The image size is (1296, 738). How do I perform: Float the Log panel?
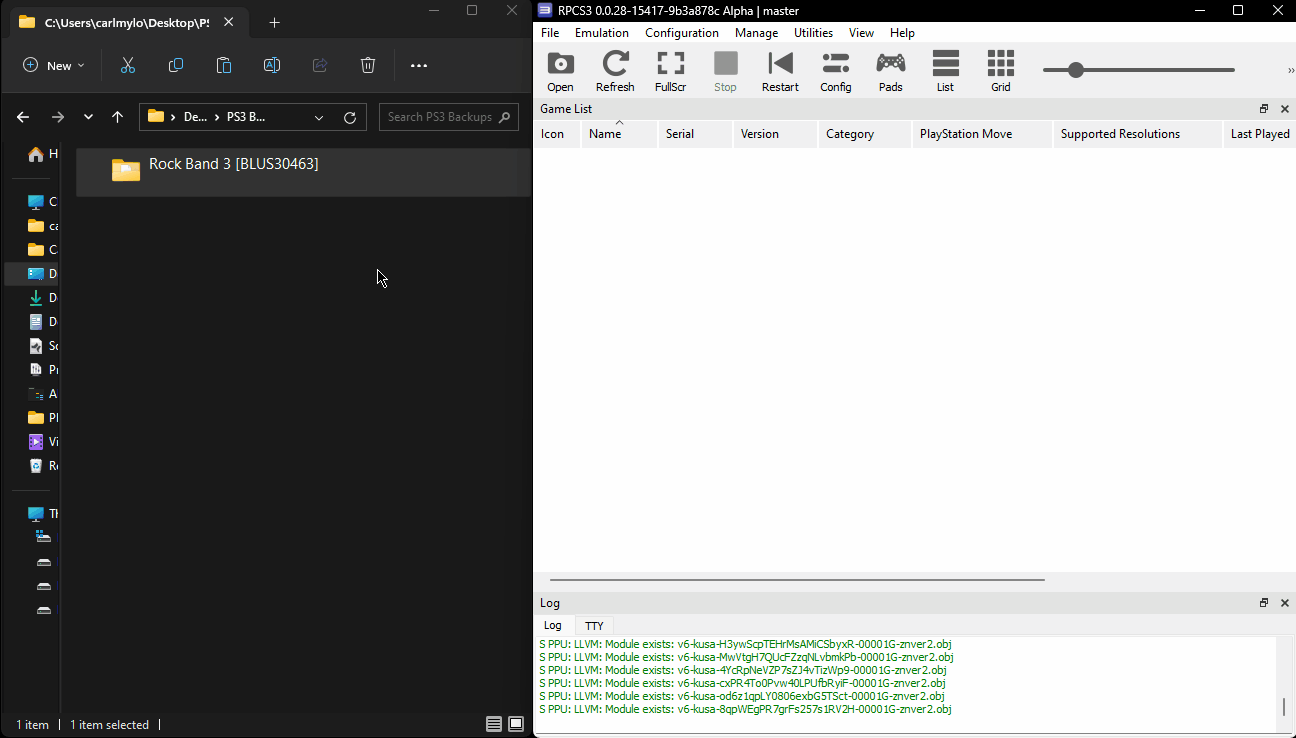[x=1264, y=603]
